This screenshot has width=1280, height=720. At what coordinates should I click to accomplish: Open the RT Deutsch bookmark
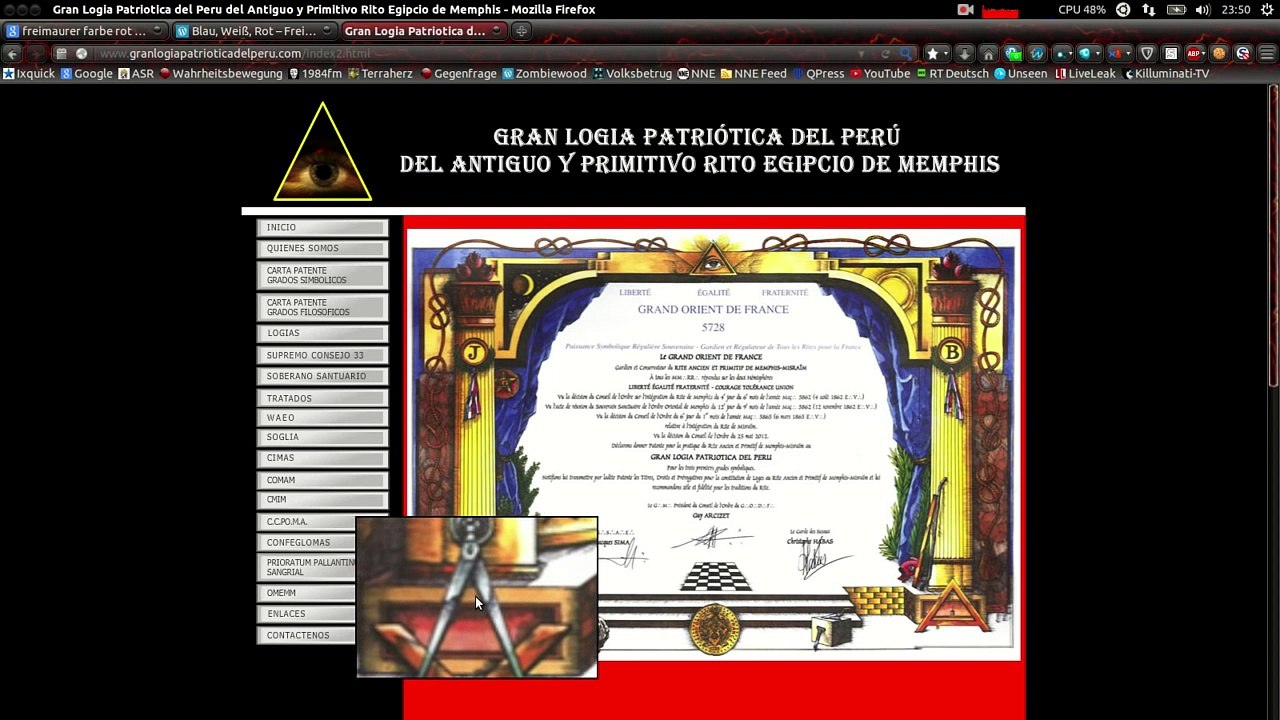point(952,74)
